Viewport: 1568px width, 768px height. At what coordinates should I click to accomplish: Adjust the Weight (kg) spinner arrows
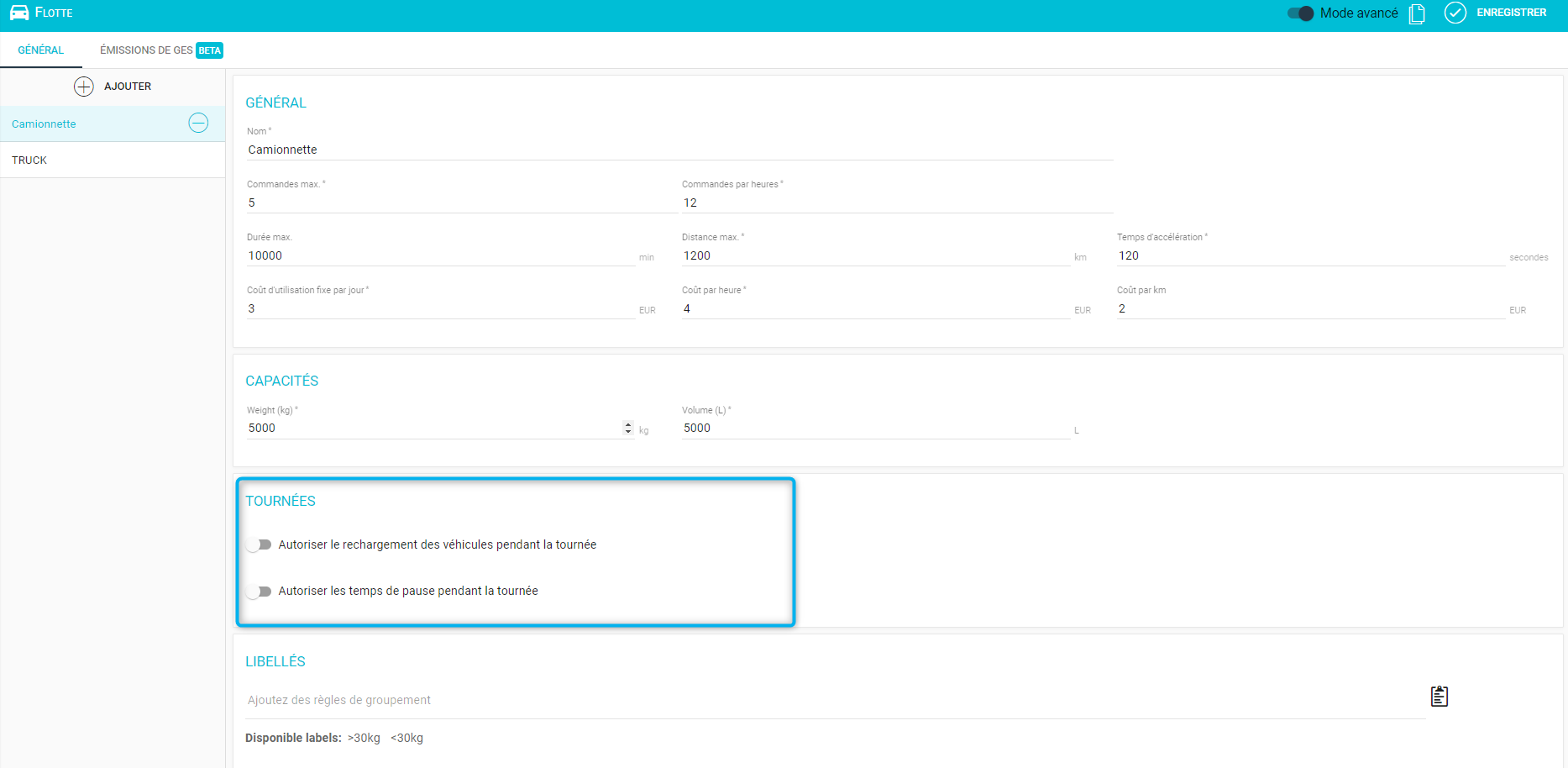coord(628,428)
